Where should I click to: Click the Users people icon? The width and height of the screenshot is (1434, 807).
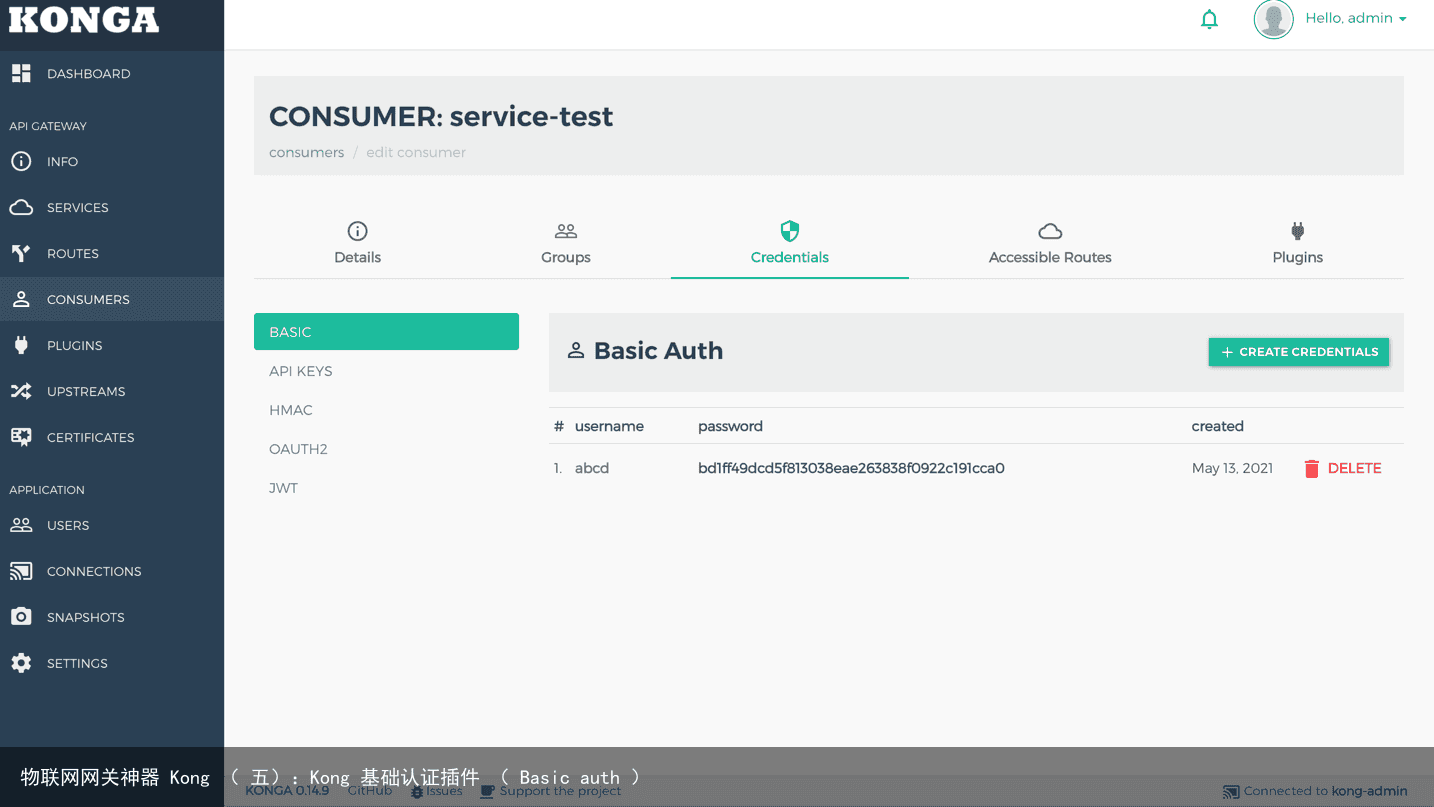(x=21, y=525)
